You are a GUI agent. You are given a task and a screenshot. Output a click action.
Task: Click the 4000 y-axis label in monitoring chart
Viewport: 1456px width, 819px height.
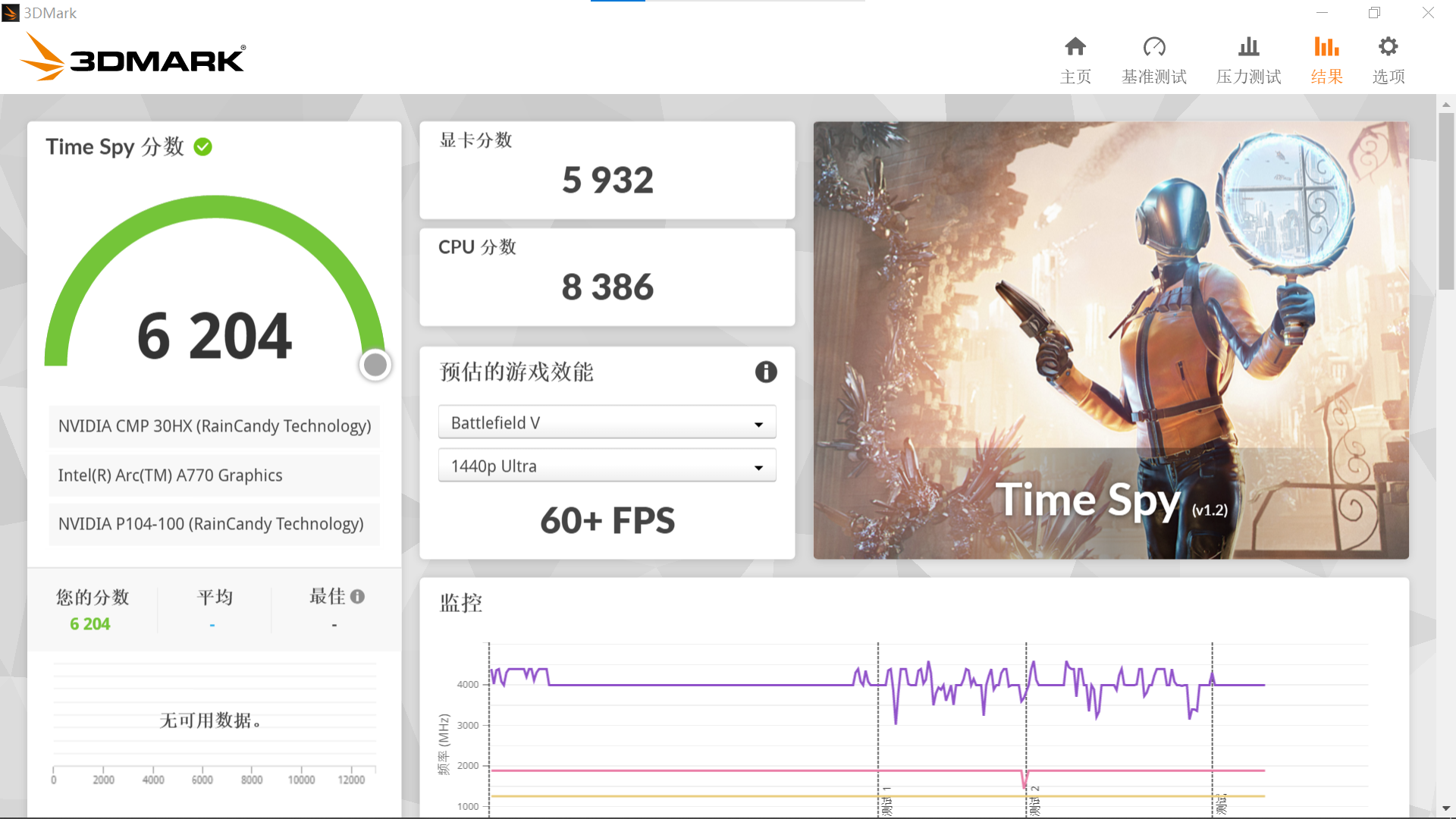point(468,684)
